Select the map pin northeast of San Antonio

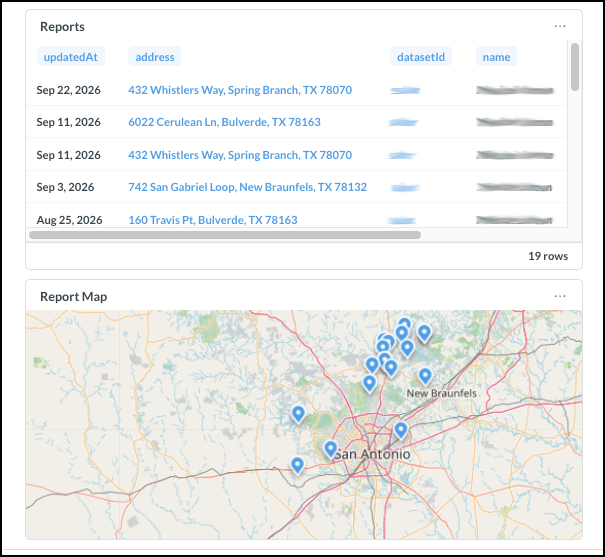tap(401, 429)
